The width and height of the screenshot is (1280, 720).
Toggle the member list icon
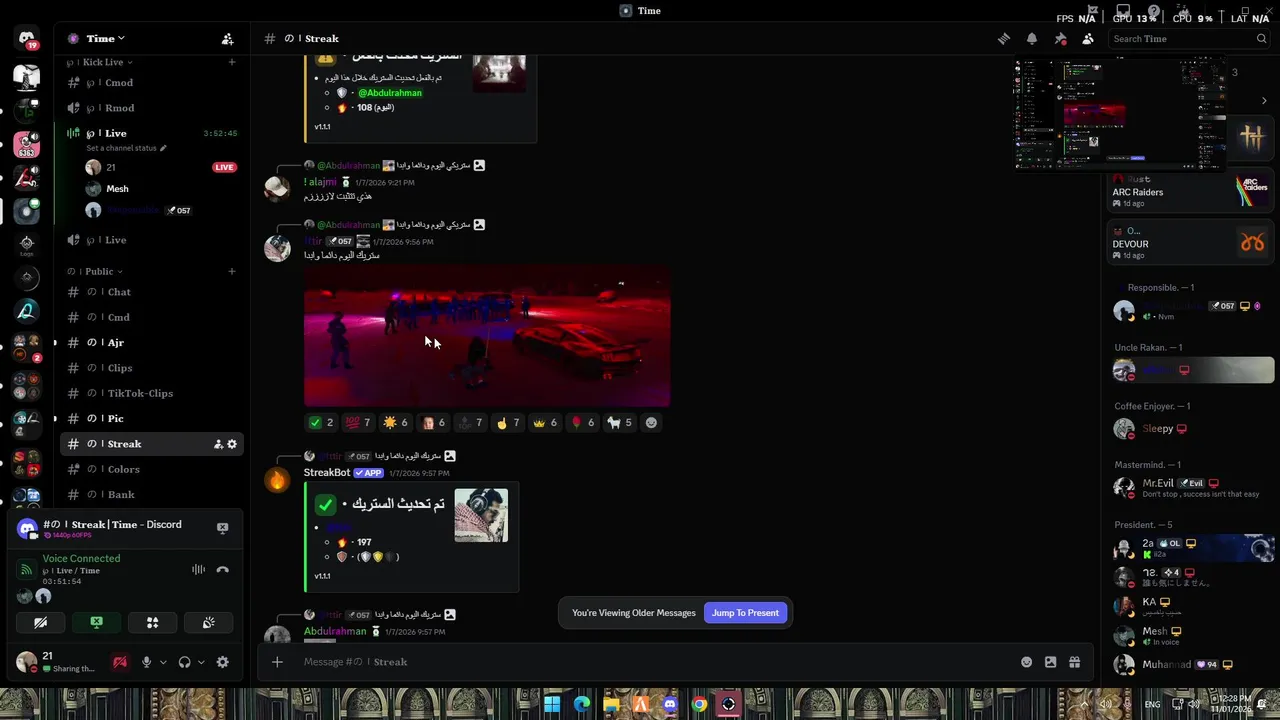1088,39
